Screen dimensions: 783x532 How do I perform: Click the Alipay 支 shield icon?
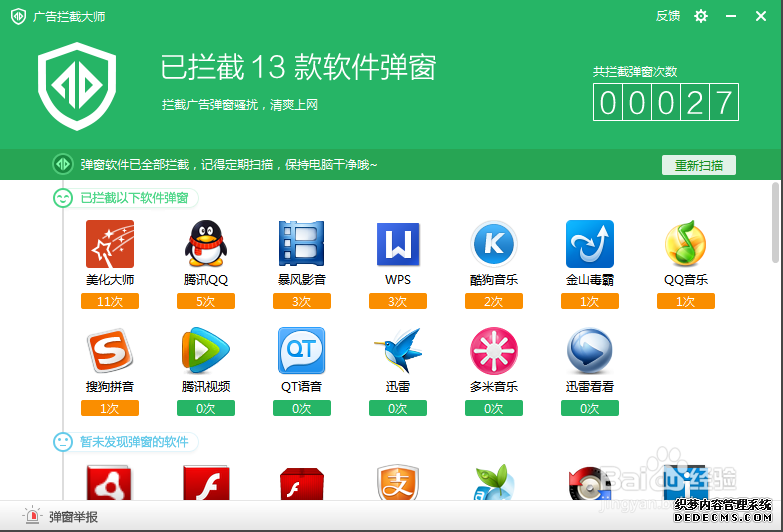398,482
